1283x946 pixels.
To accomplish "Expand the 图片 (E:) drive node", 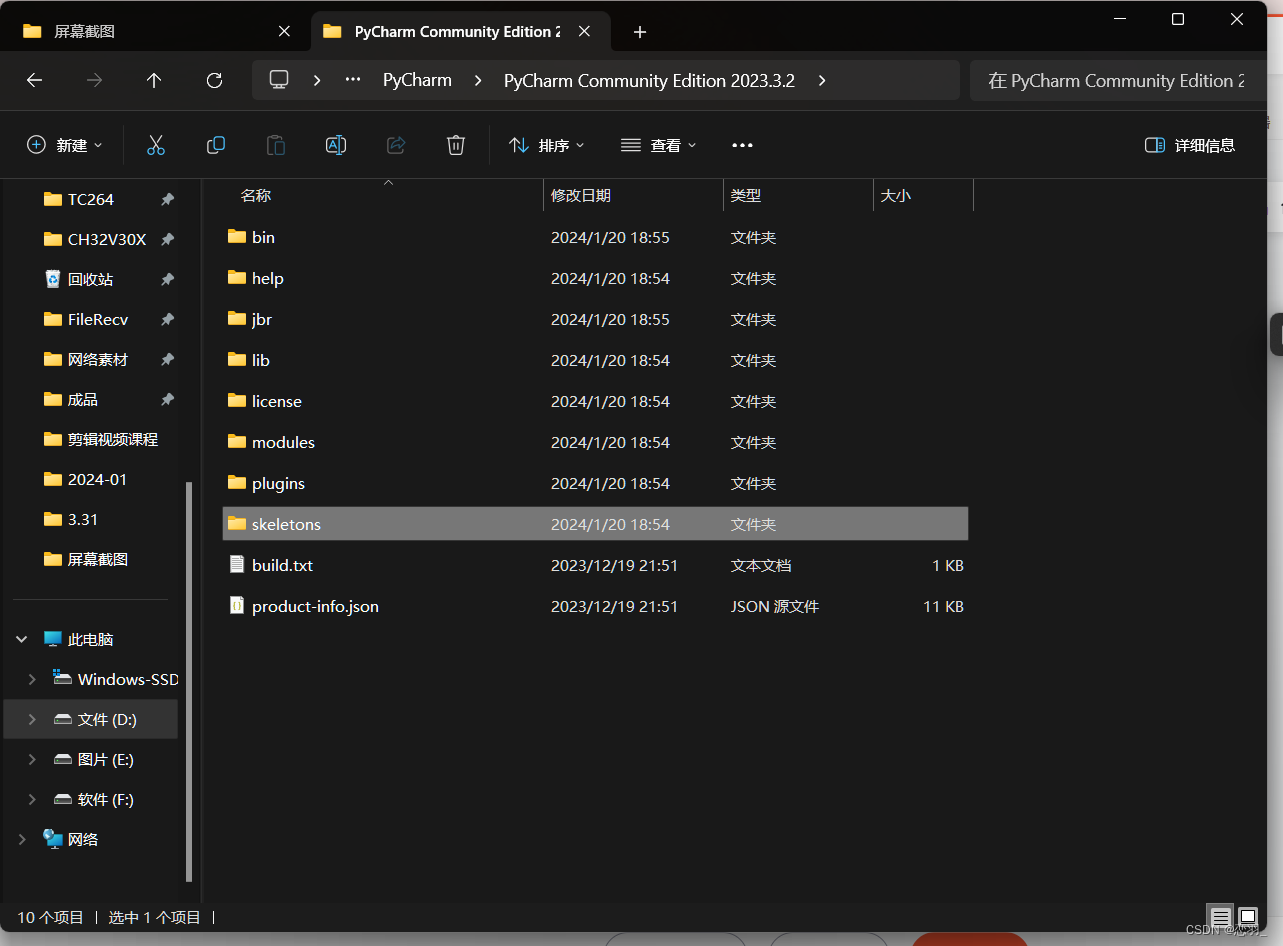I will (x=32, y=759).
